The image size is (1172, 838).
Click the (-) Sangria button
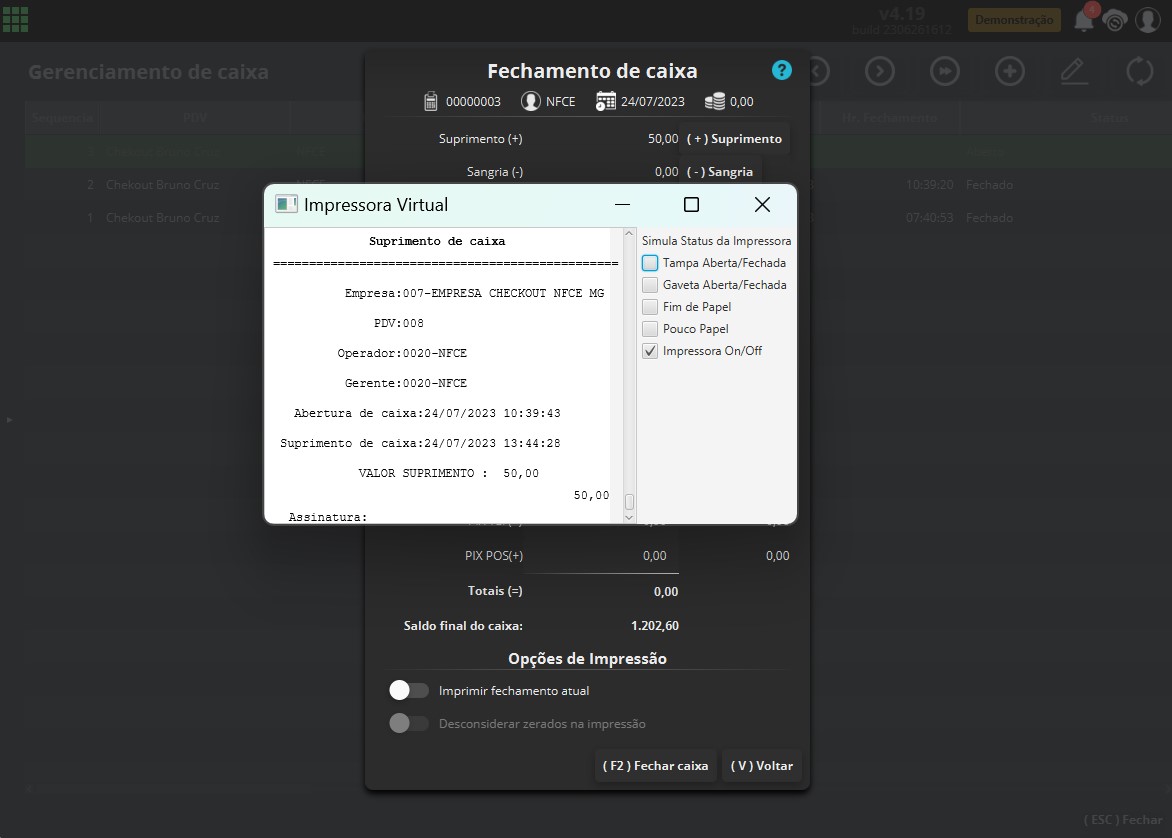(x=720, y=172)
